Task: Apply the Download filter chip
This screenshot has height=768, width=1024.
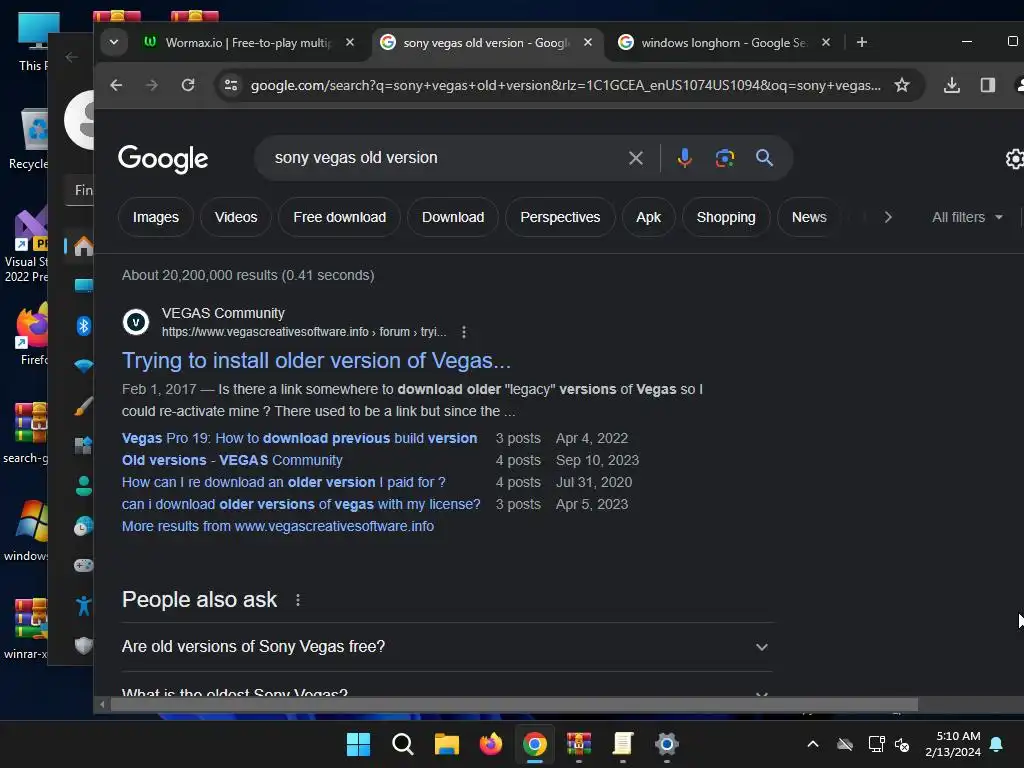Action: click(x=453, y=217)
